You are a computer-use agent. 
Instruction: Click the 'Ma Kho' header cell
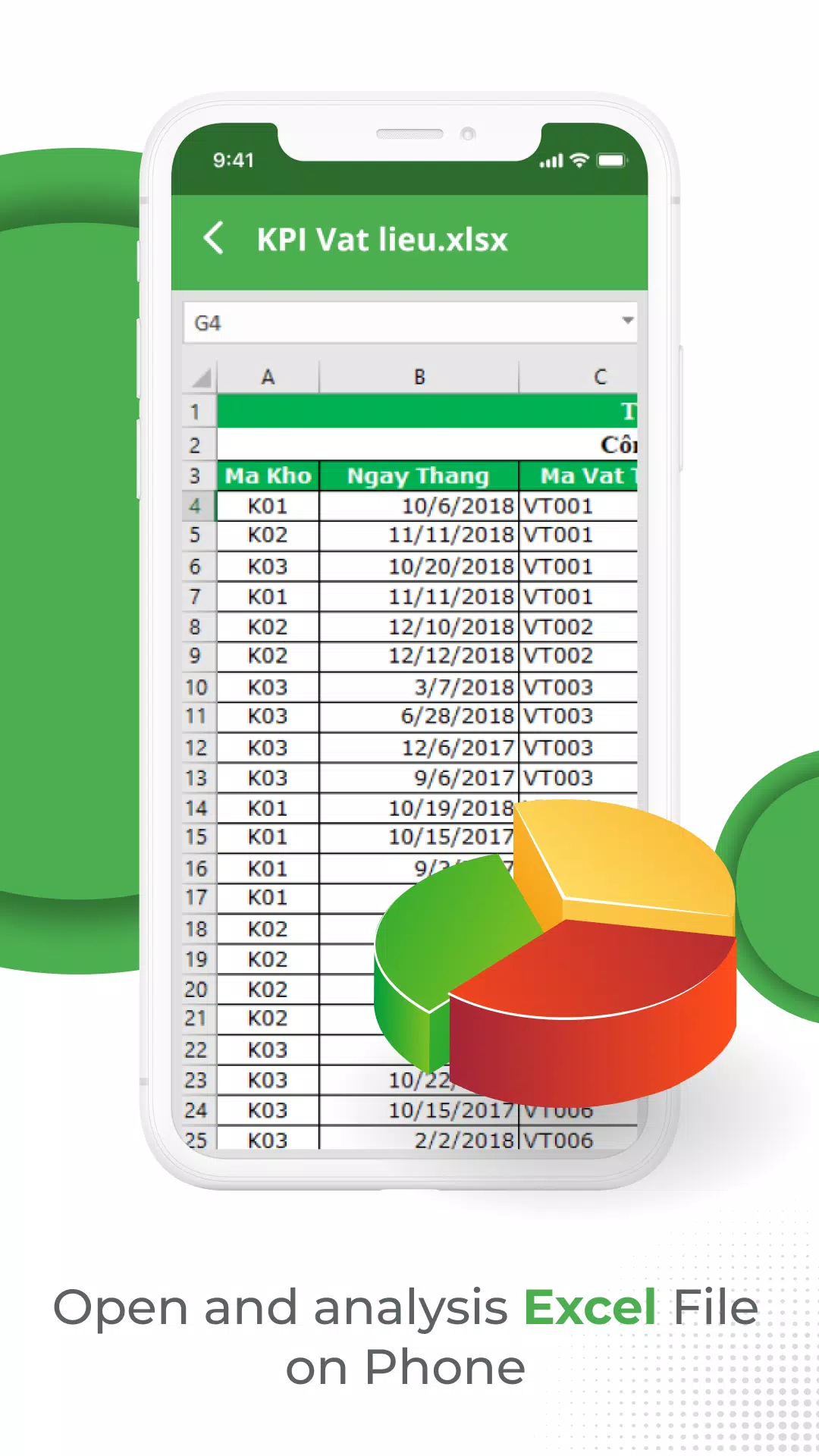click(x=268, y=475)
